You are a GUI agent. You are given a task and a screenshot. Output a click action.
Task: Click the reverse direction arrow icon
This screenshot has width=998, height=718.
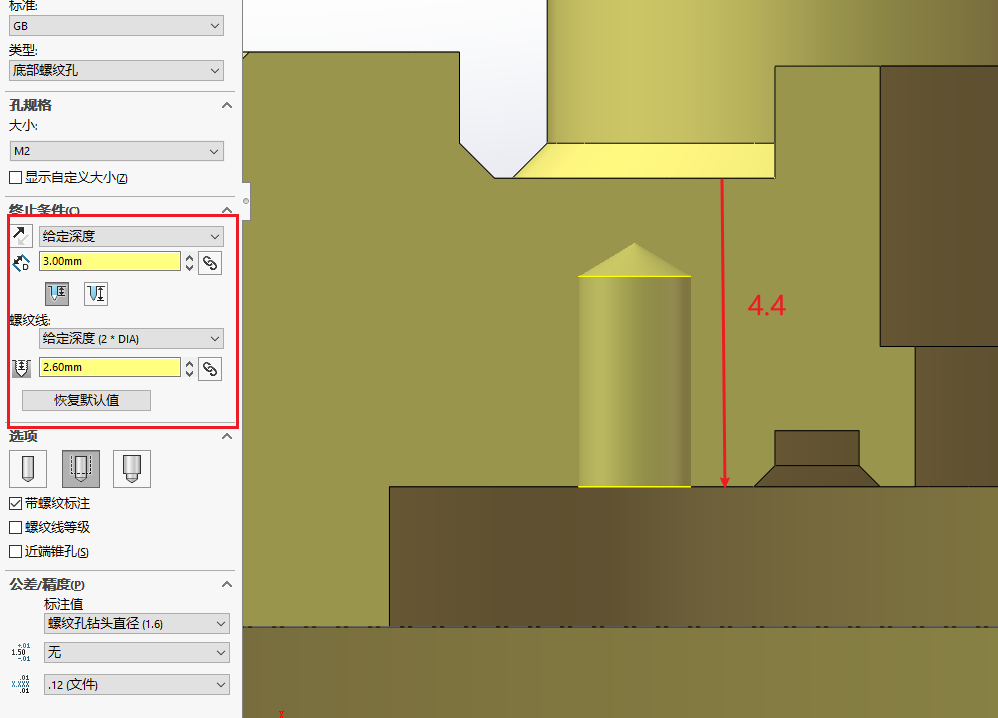click(x=21, y=236)
